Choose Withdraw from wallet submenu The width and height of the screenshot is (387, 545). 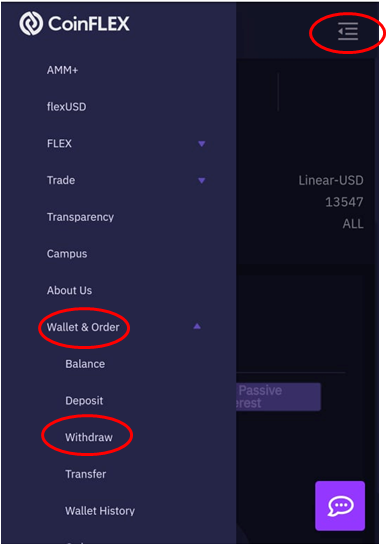pos(89,437)
